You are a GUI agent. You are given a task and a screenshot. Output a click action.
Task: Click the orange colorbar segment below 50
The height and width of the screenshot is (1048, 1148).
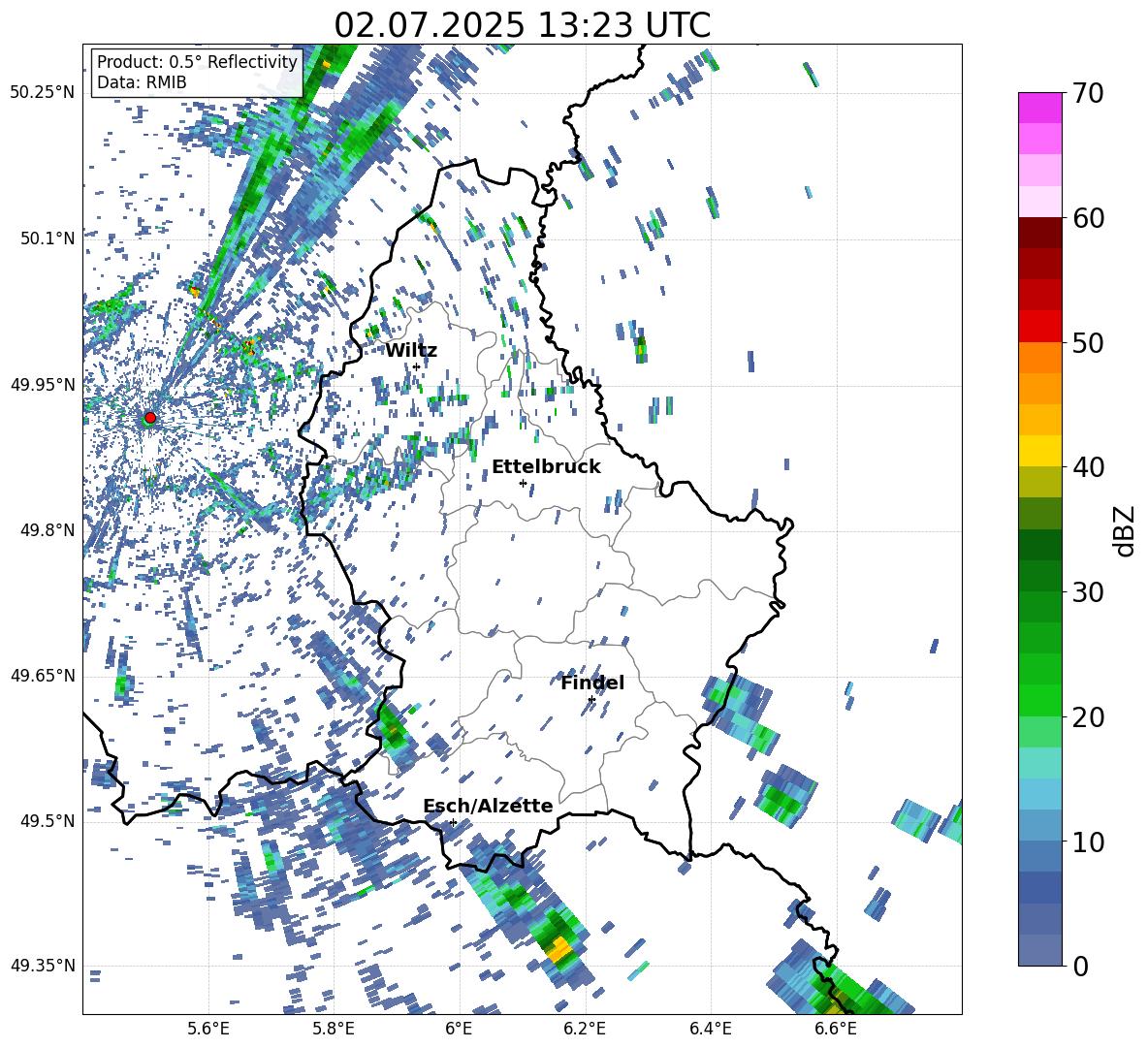(1039, 357)
